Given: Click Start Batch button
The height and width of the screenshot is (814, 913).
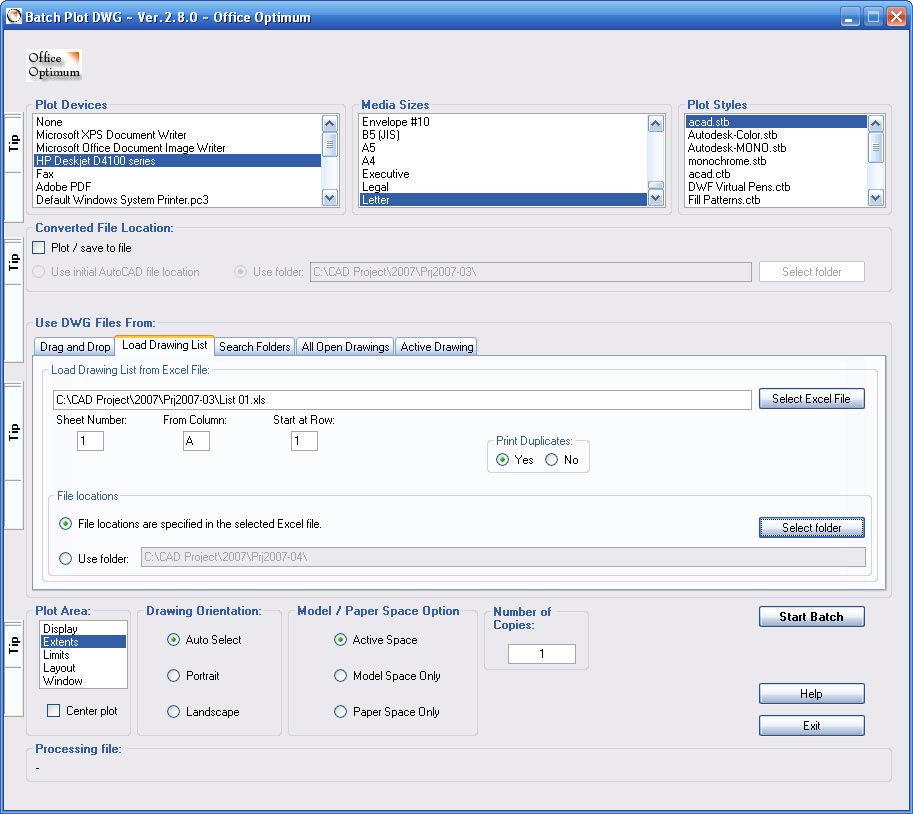Looking at the screenshot, I should point(811,617).
